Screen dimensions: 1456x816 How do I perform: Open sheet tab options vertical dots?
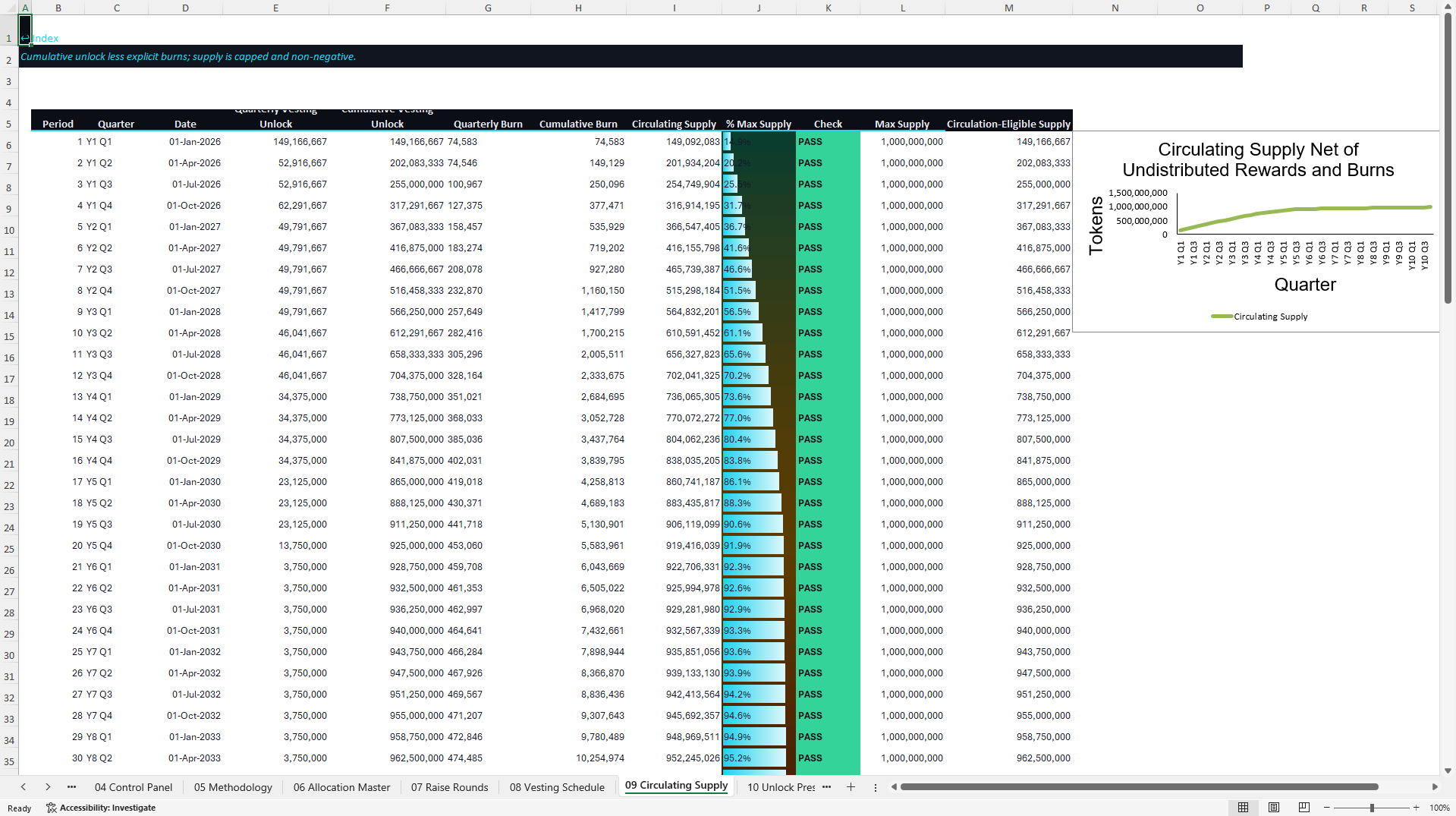(875, 787)
